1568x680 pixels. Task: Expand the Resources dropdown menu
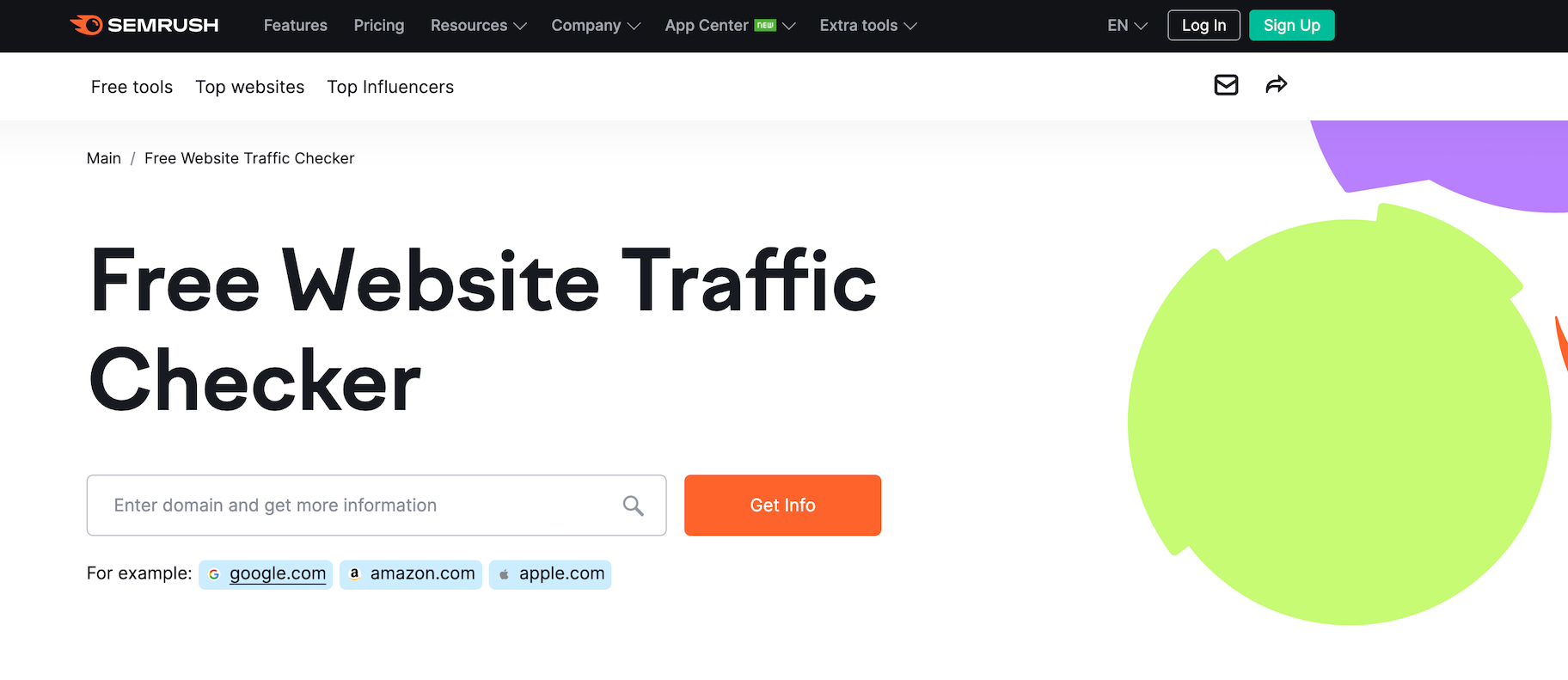point(478,26)
